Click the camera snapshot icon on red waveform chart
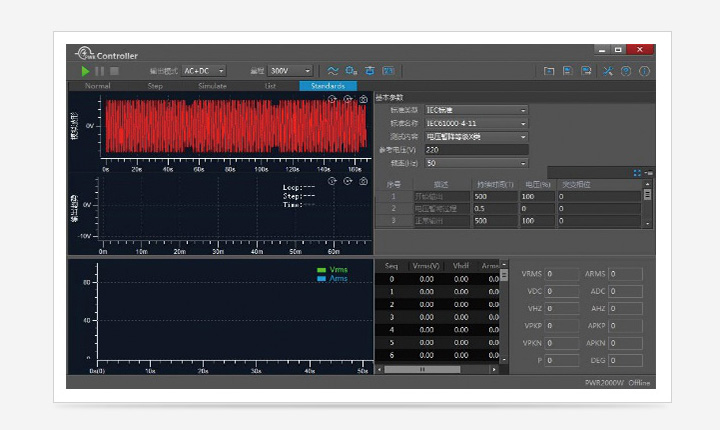720x430 pixels. coord(364,99)
